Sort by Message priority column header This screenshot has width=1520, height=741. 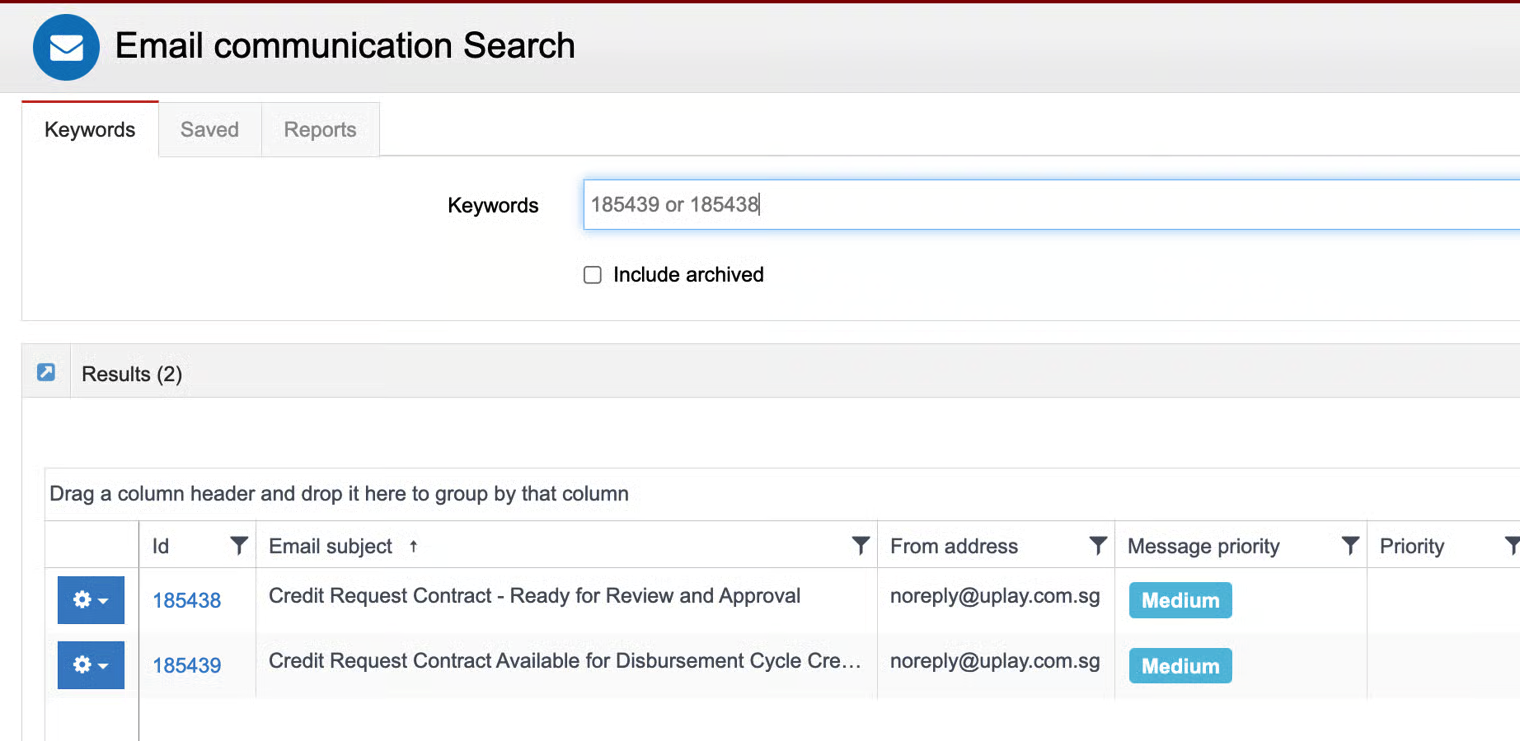coord(1203,546)
